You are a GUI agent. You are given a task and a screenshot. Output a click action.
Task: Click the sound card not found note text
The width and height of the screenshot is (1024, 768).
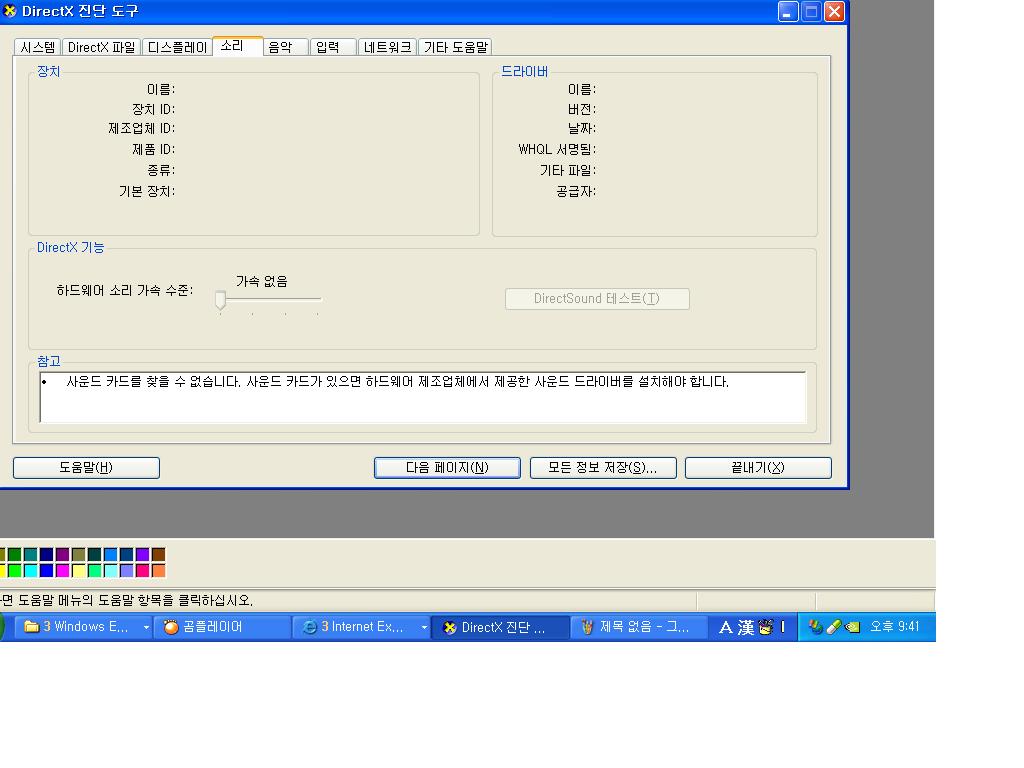coord(397,381)
